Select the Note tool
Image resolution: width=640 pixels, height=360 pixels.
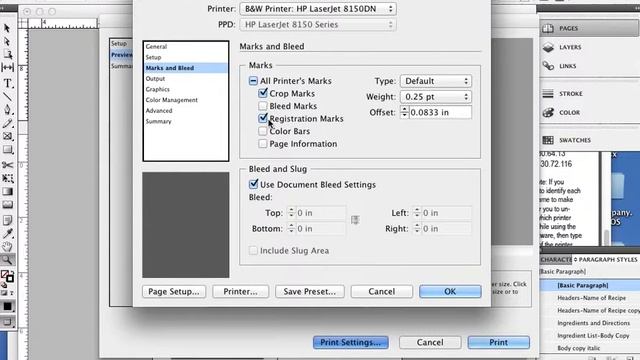(7, 220)
